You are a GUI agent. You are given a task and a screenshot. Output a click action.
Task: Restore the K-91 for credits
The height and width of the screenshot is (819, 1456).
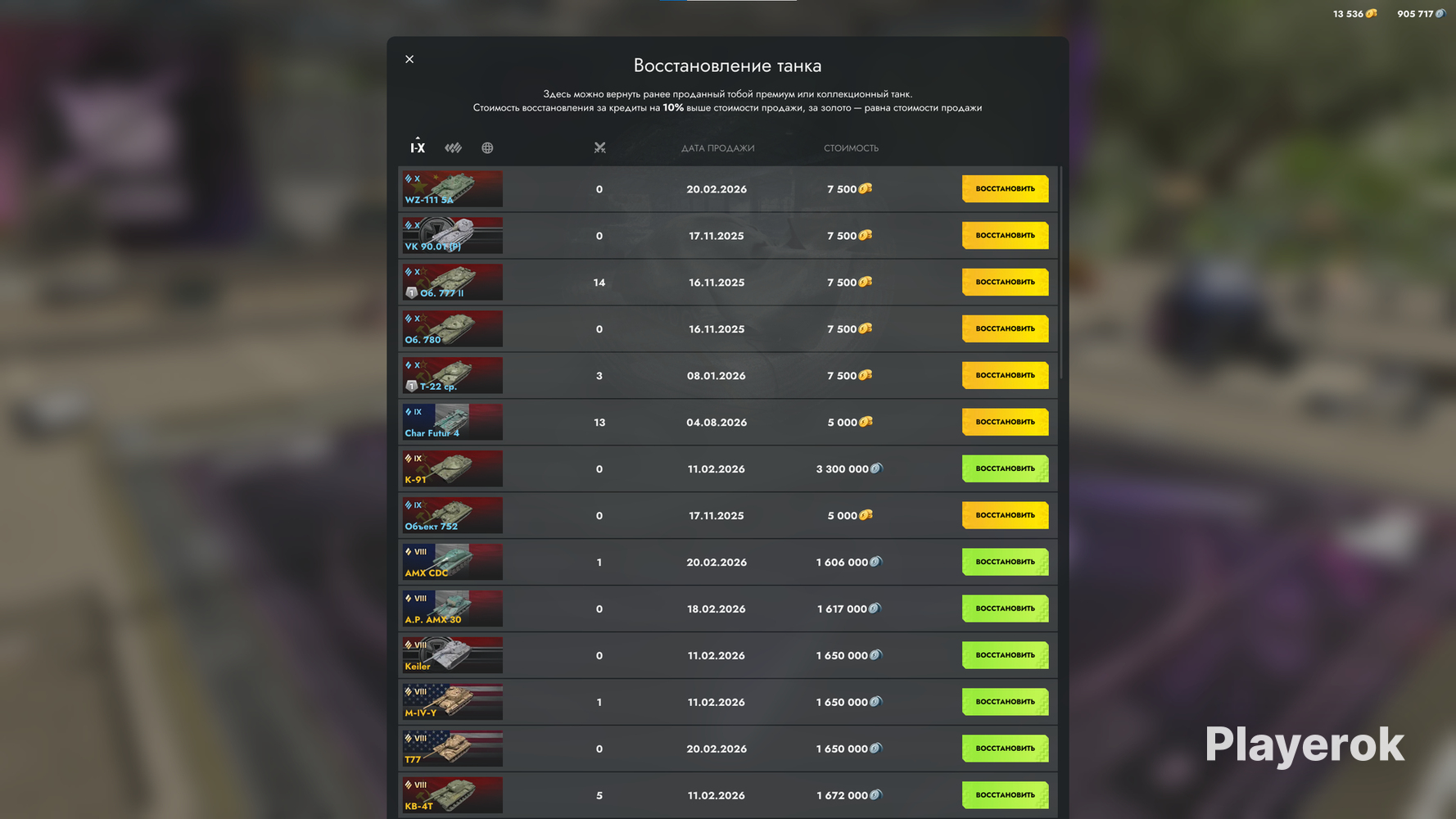(1005, 469)
